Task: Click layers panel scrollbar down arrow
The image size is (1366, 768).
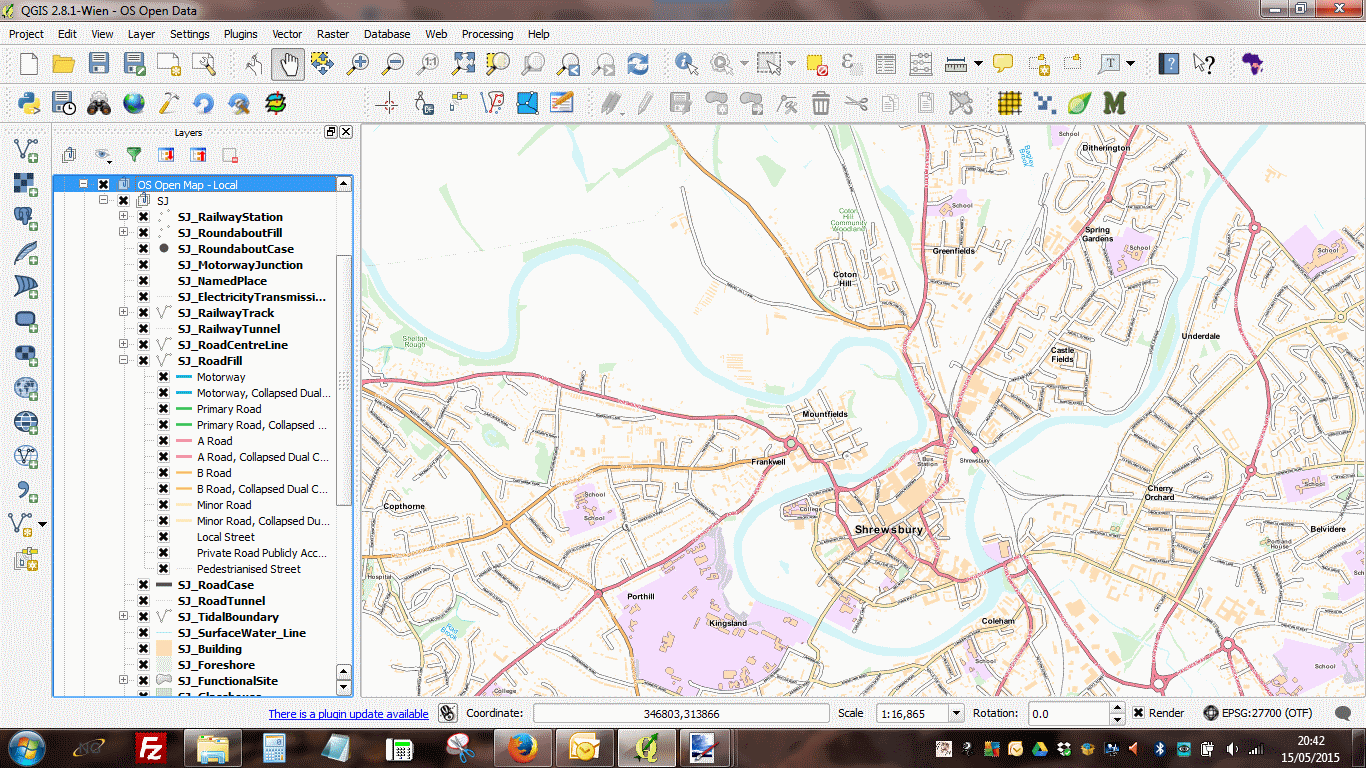Action: (x=344, y=688)
